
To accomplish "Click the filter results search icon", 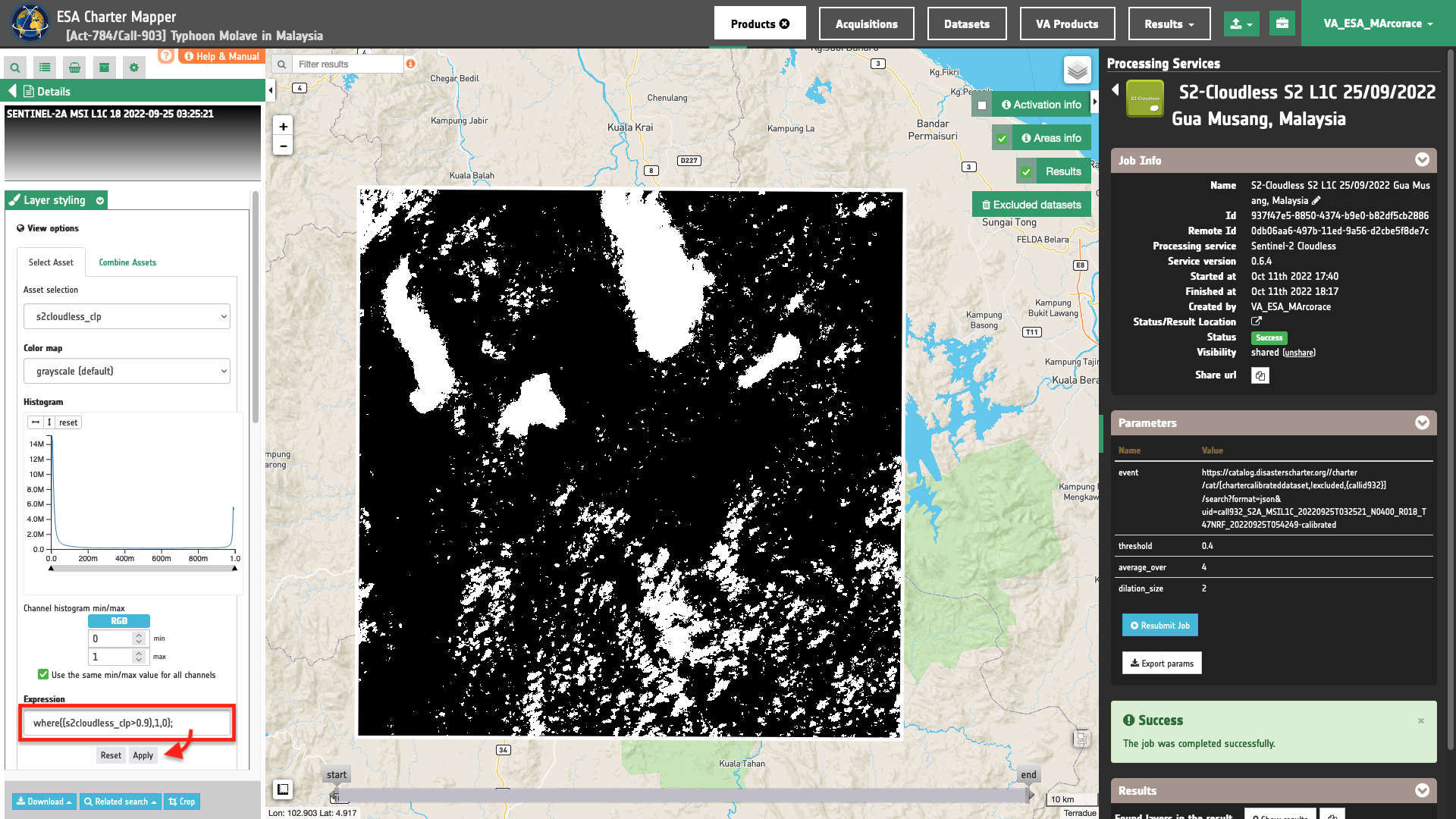I will click(282, 64).
